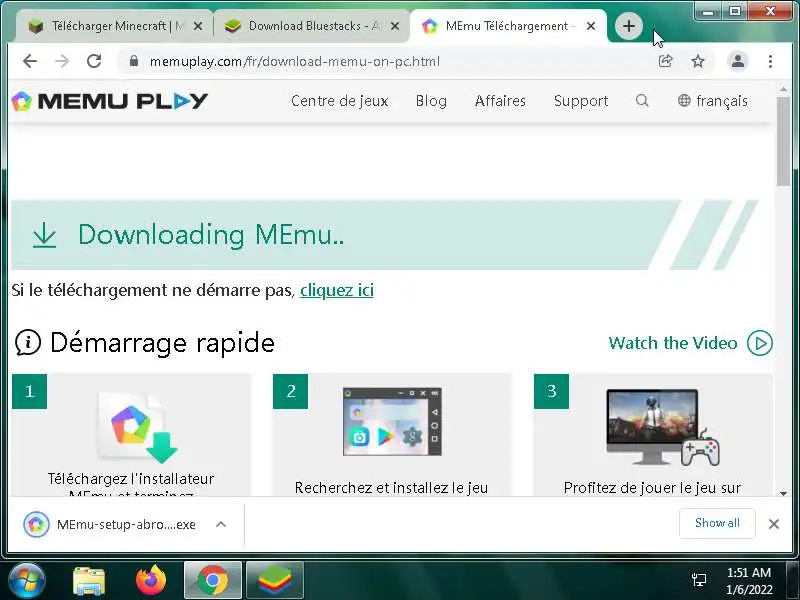800x600 pixels.
Task: Open File Explorer from the taskbar
Action: pyautogui.click(x=89, y=581)
